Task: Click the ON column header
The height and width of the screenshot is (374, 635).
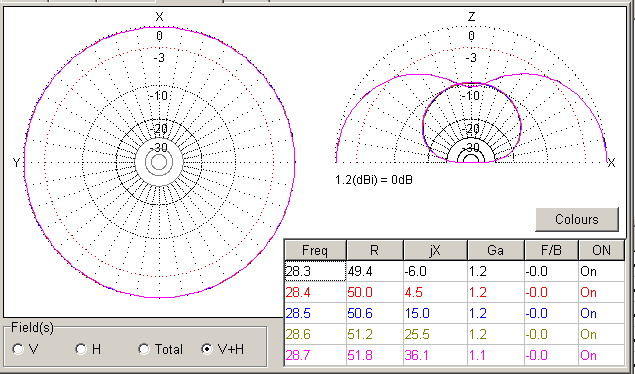Action: [x=601, y=251]
